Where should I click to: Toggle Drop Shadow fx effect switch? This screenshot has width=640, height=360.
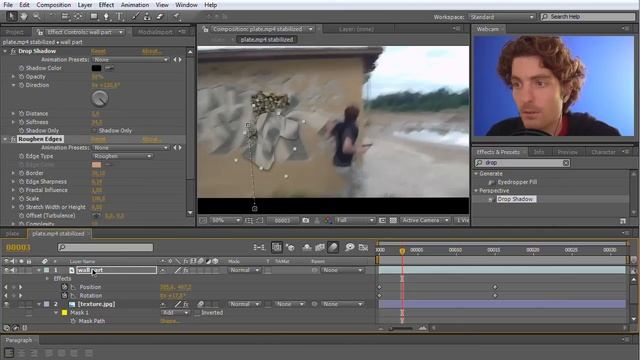click(x=13, y=51)
